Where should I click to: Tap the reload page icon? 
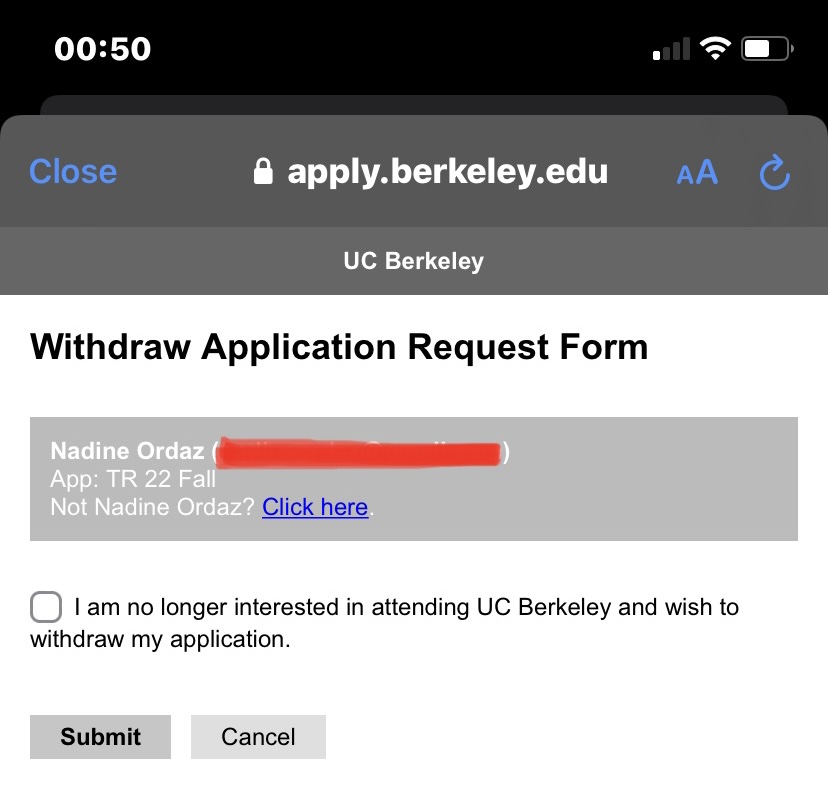(775, 172)
